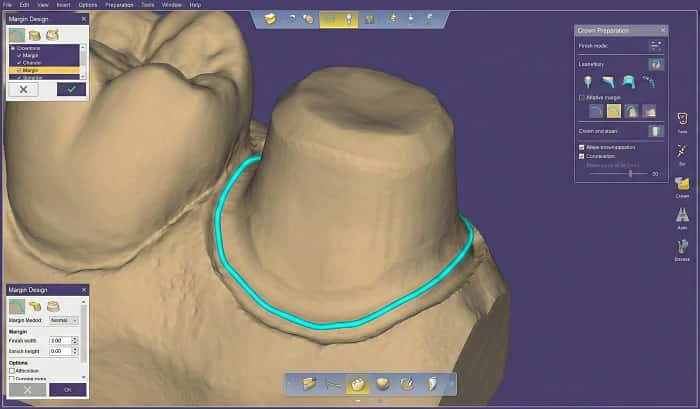Select the highlighted yellow margin shape icon
The width and height of the screenshot is (700, 409).
(611, 112)
